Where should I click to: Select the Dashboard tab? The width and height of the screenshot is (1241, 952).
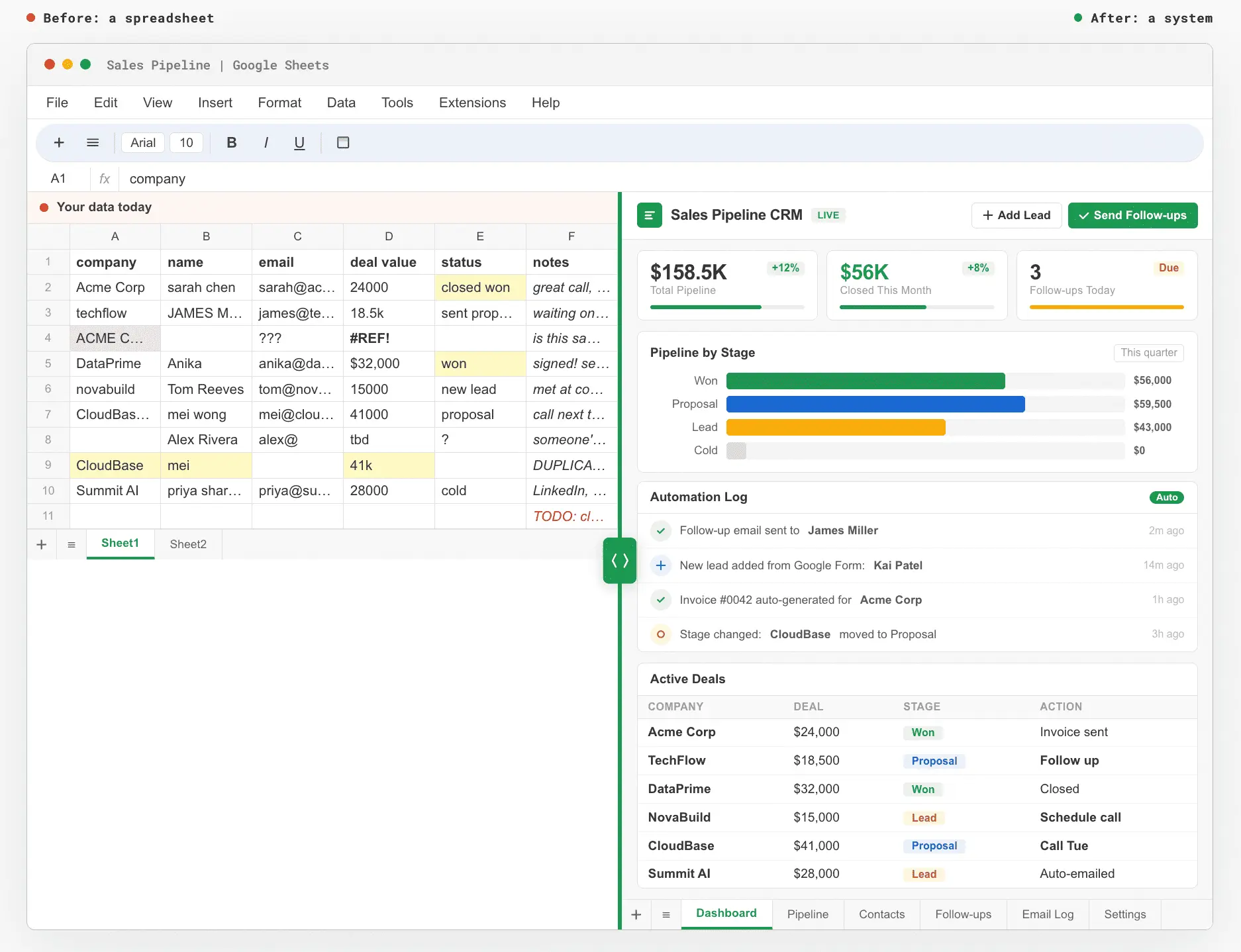click(x=726, y=914)
